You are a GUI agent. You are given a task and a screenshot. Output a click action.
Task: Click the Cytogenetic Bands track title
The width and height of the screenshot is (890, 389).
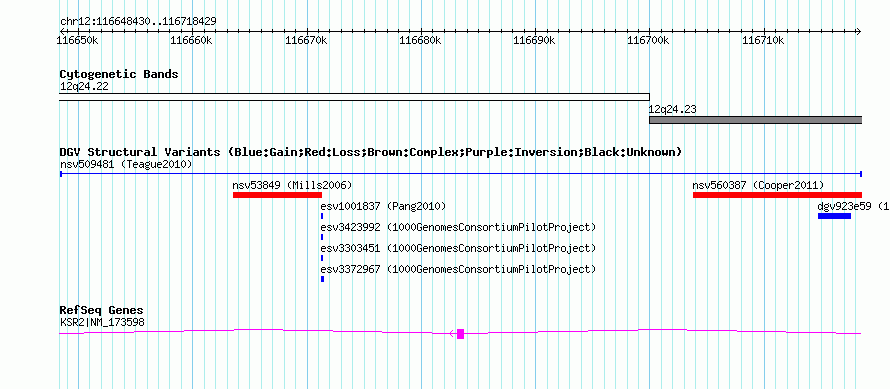tap(119, 74)
